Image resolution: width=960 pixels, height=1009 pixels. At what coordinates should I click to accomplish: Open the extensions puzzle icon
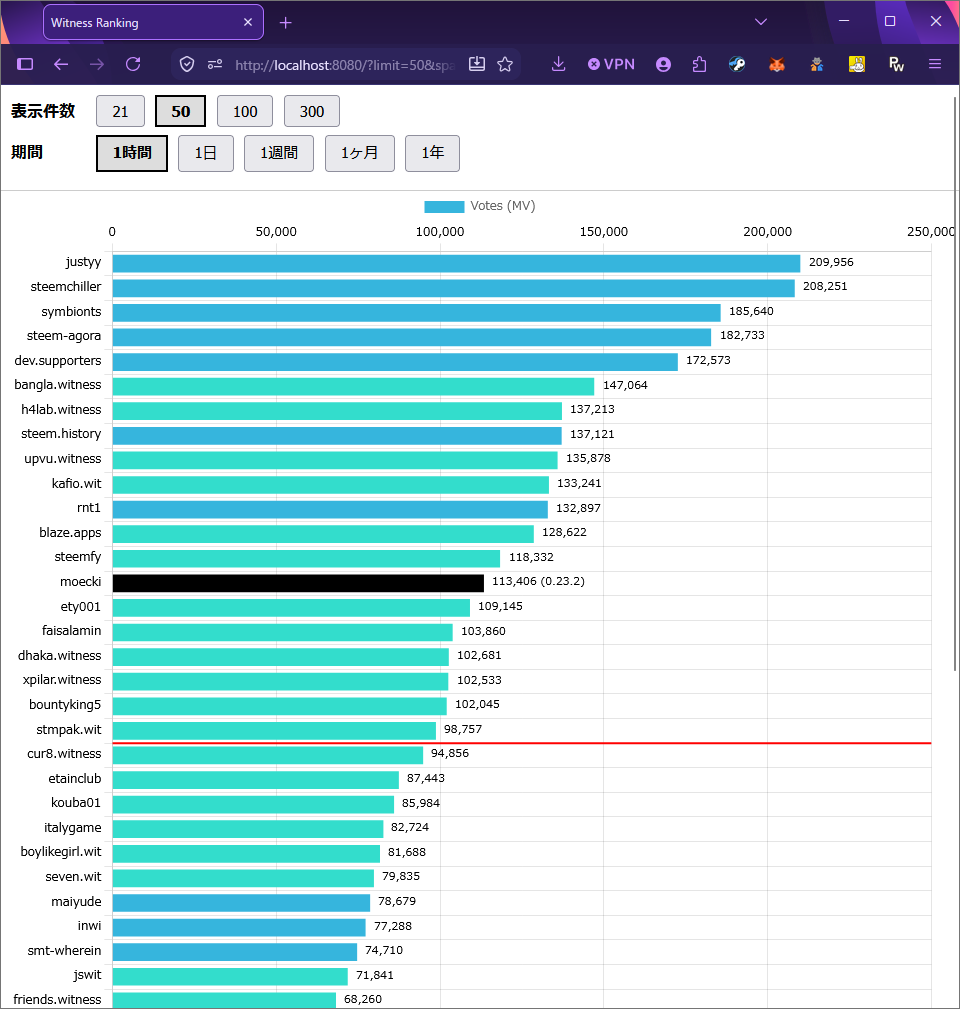pos(699,64)
